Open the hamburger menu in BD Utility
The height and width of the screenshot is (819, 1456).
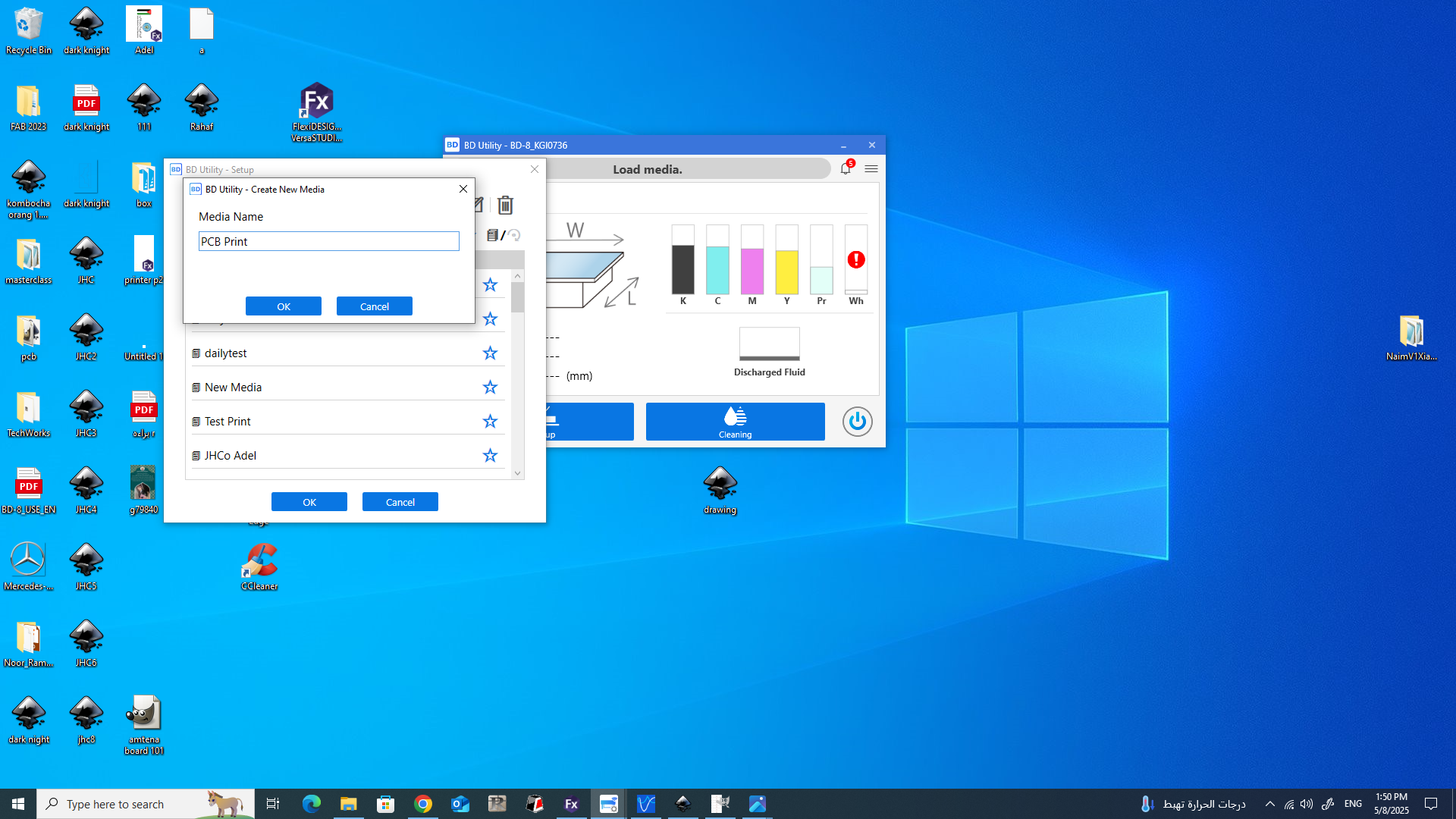[x=871, y=168]
